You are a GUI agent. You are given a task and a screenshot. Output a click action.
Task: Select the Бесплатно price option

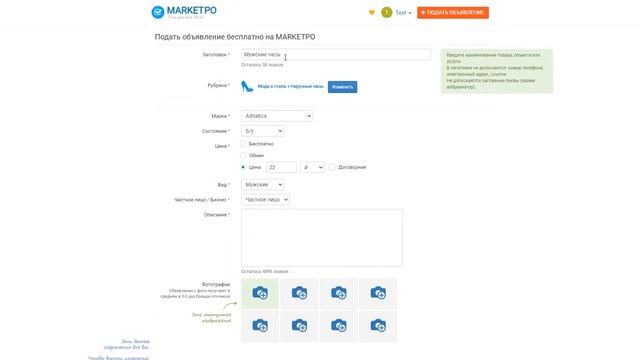(243, 144)
